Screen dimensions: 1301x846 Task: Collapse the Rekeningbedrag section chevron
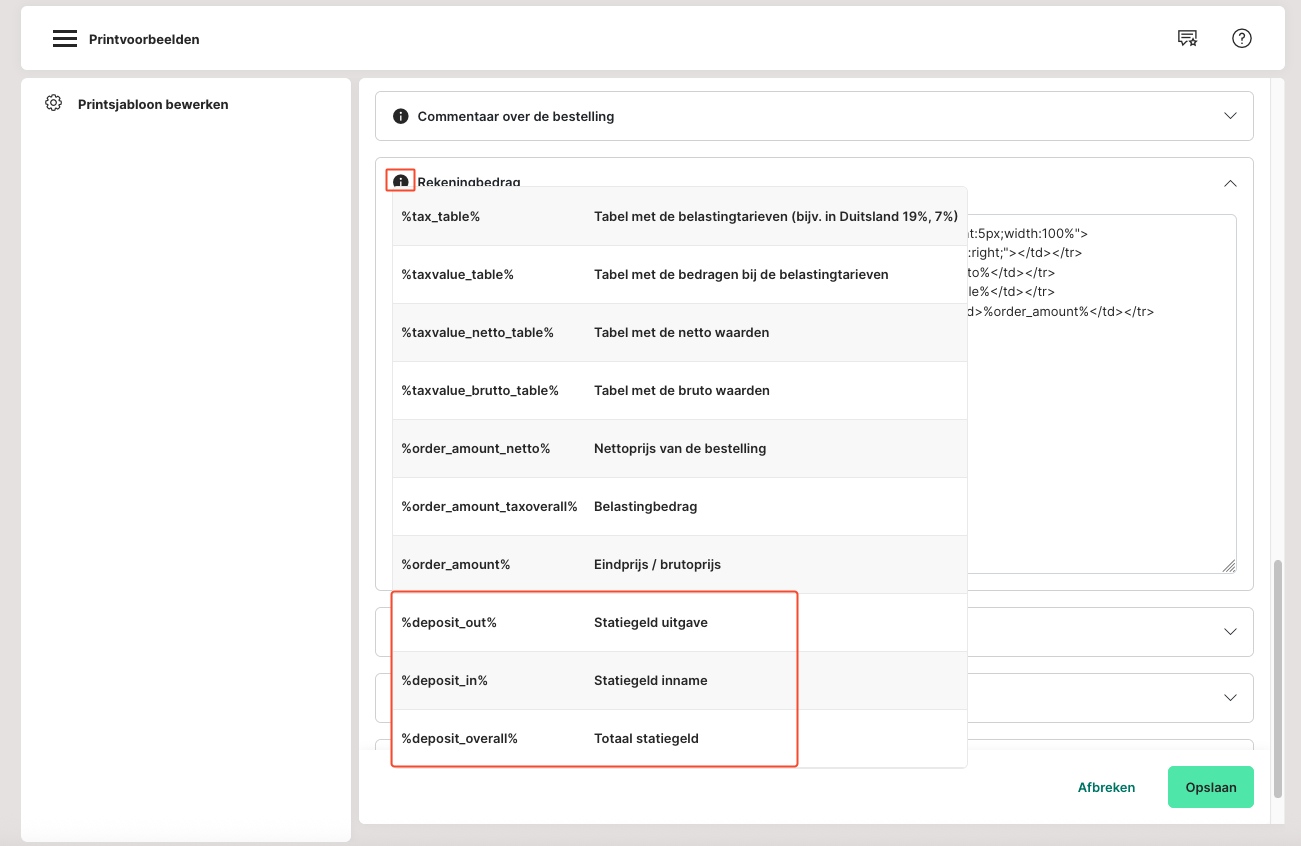coord(1230,183)
